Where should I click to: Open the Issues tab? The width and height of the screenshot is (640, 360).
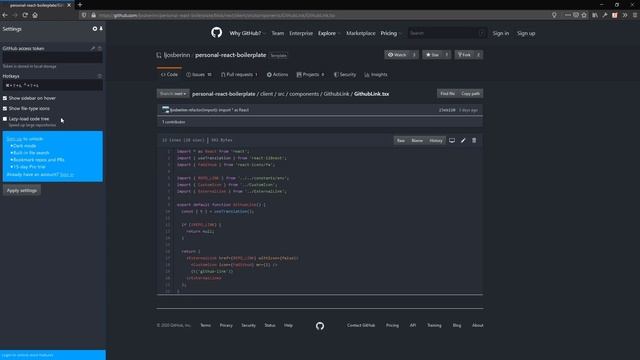pos(199,74)
